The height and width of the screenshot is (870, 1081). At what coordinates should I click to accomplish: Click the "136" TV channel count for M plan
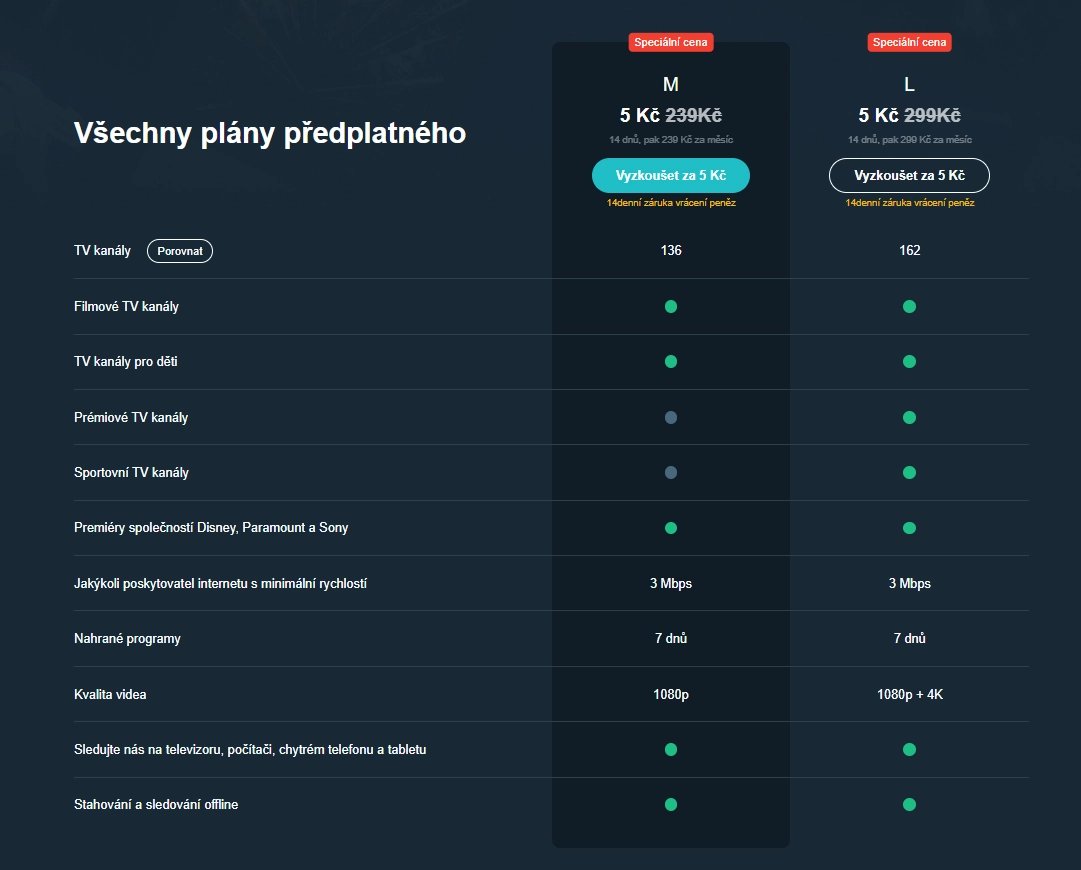pos(671,250)
